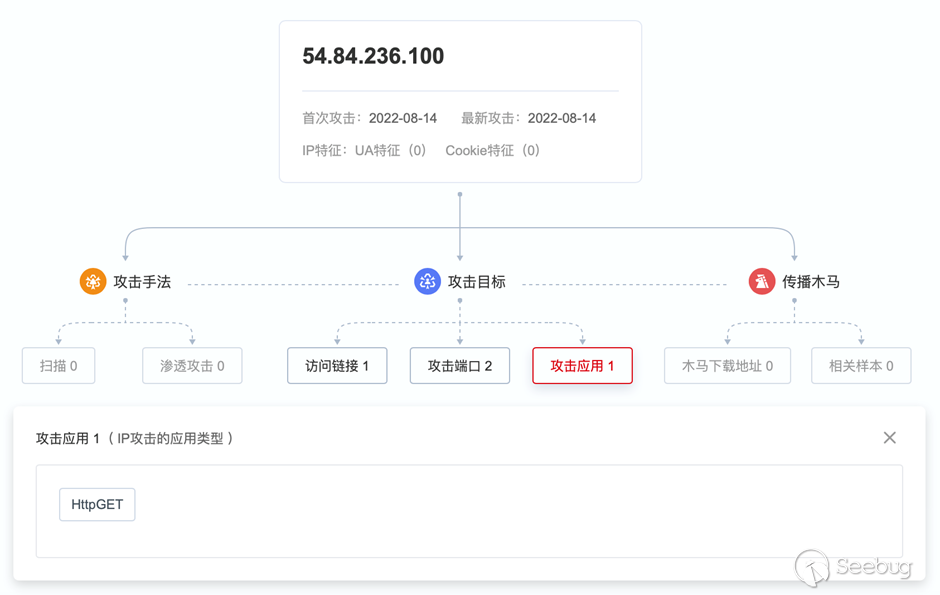
Task: Click the 攻击手法 category label
Action: (x=142, y=282)
